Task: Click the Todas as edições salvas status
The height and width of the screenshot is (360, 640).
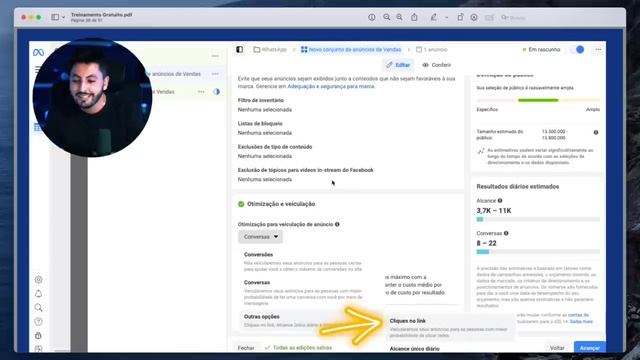Action: (x=298, y=348)
